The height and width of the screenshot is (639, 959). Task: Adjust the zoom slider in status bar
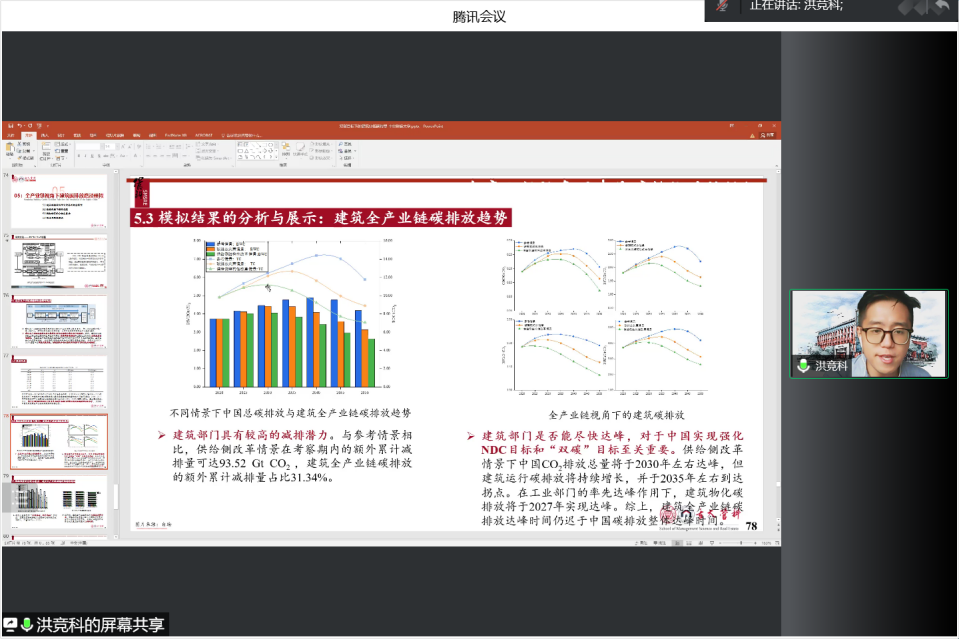[x=736, y=542]
